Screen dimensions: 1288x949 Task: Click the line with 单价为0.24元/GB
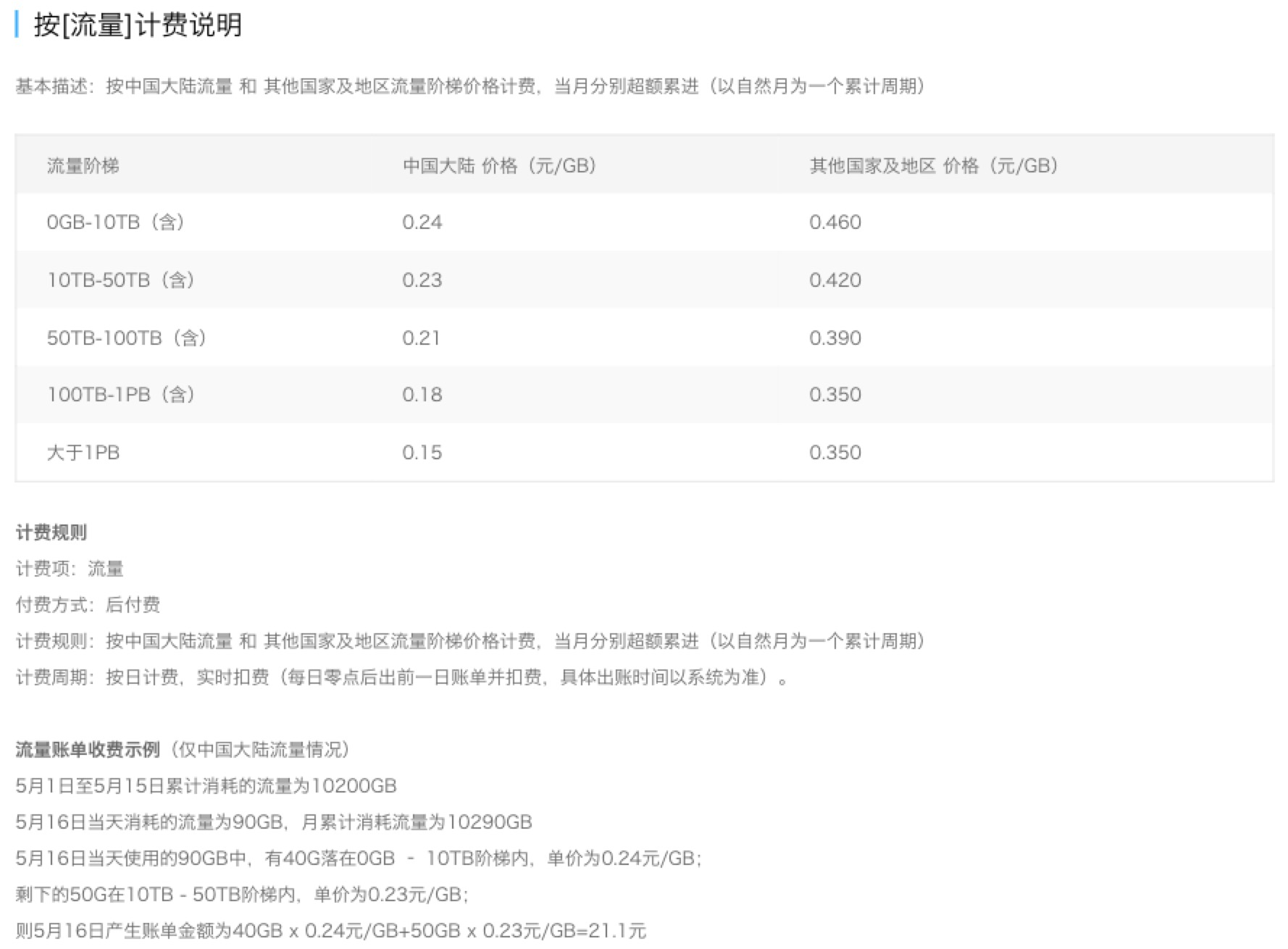click(x=359, y=858)
